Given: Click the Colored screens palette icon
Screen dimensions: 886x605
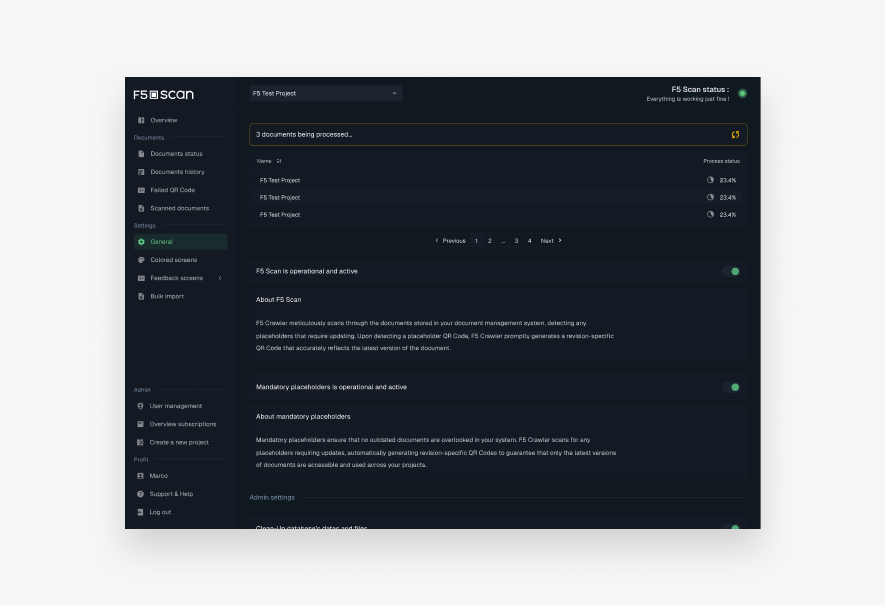Looking at the screenshot, I should point(141,260).
